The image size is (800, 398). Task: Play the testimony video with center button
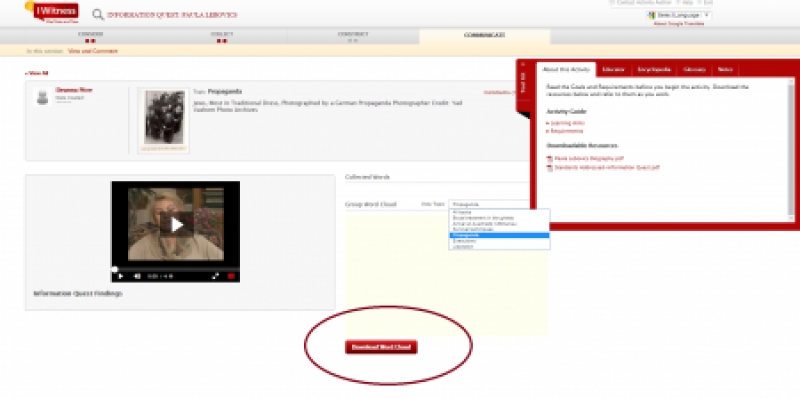(176, 225)
